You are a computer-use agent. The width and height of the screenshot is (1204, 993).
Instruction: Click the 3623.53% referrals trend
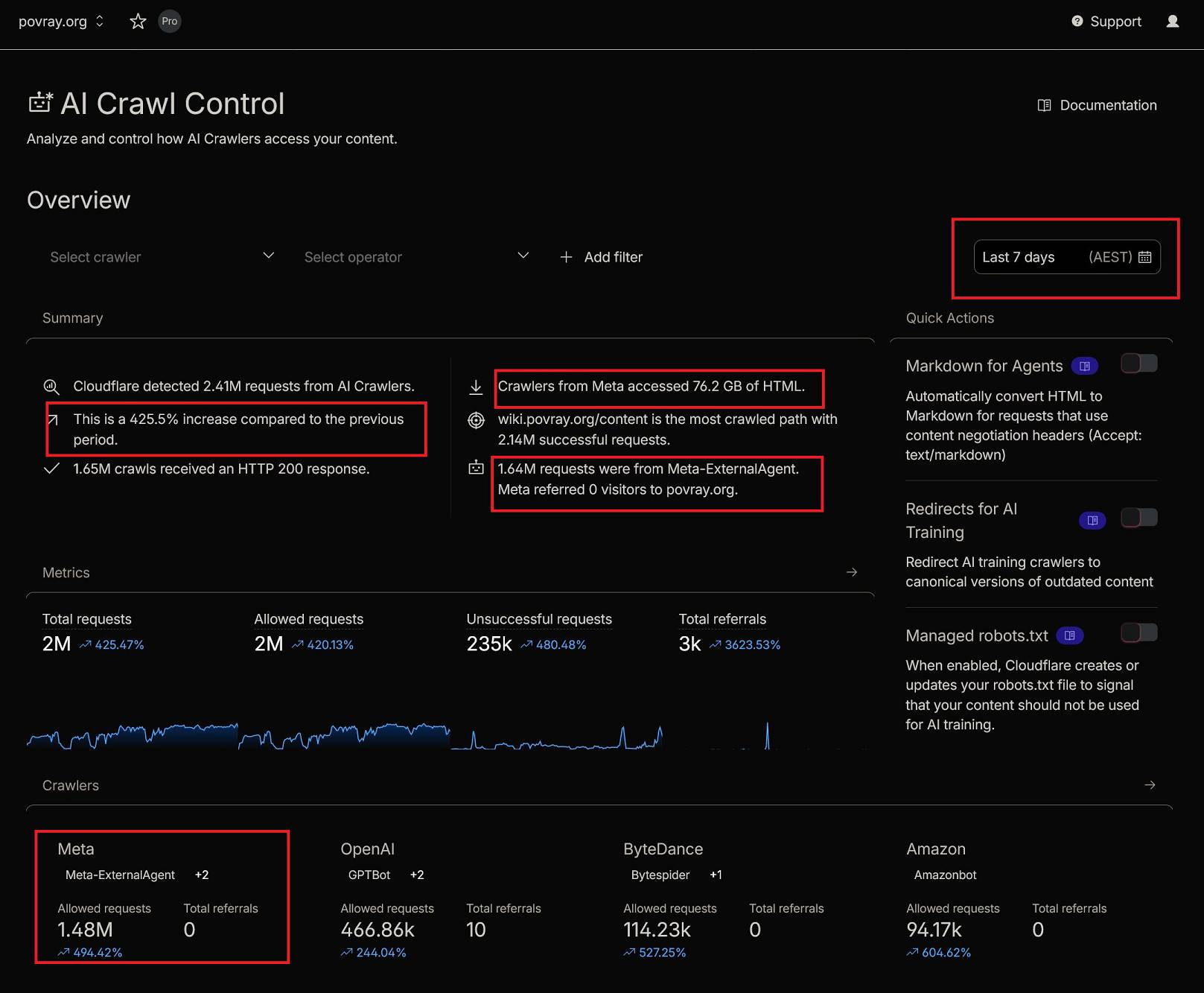coord(745,645)
